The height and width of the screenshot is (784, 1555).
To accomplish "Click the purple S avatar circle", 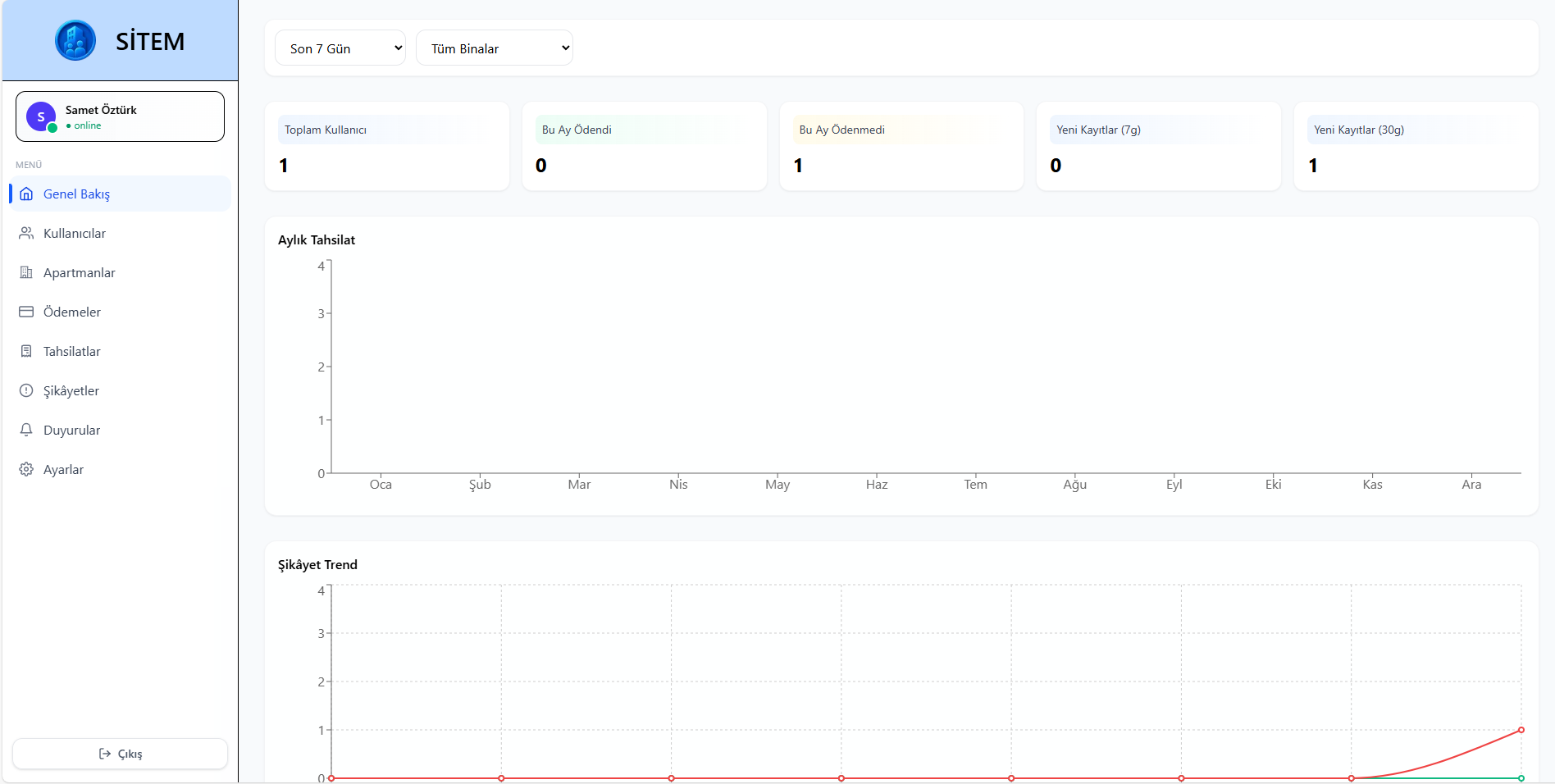I will click(40, 116).
